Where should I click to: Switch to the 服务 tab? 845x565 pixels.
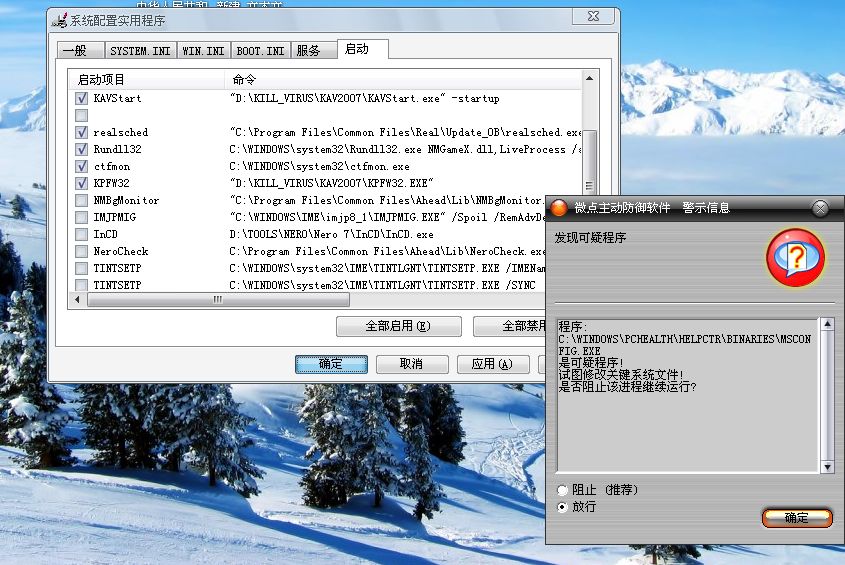click(314, 50)
